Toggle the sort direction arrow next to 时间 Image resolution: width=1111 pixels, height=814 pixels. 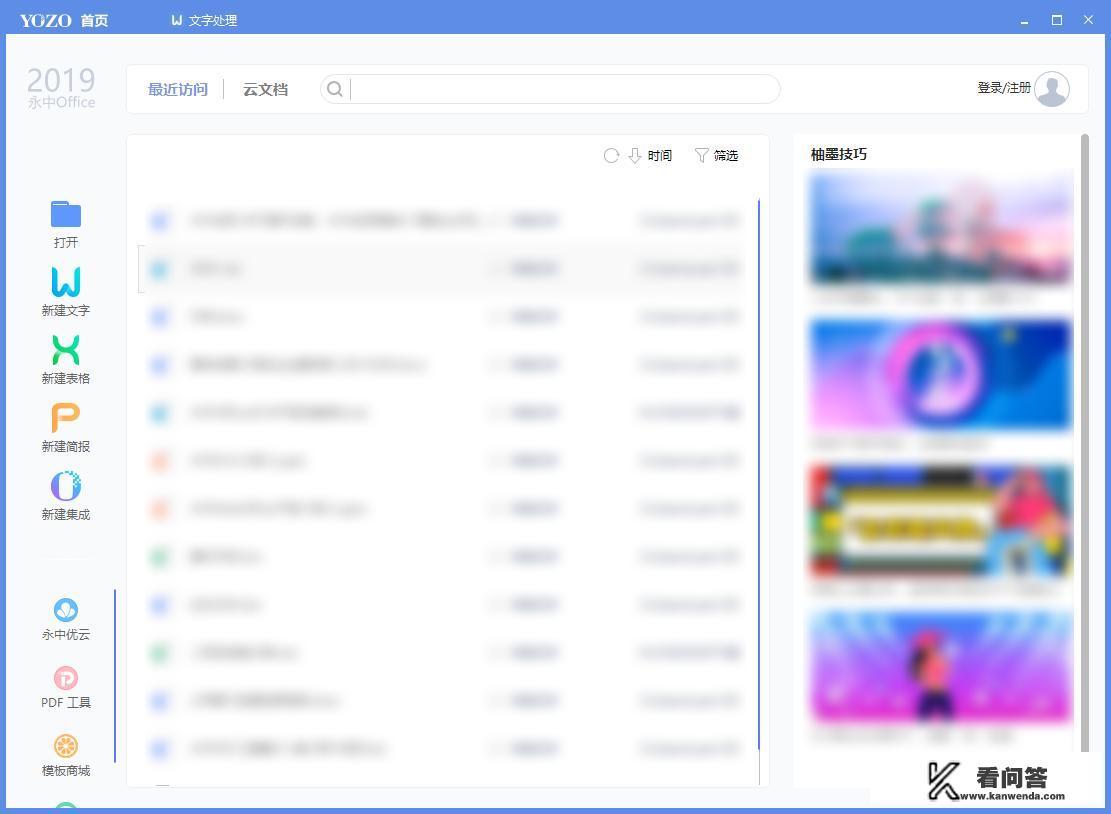[634, 156]
